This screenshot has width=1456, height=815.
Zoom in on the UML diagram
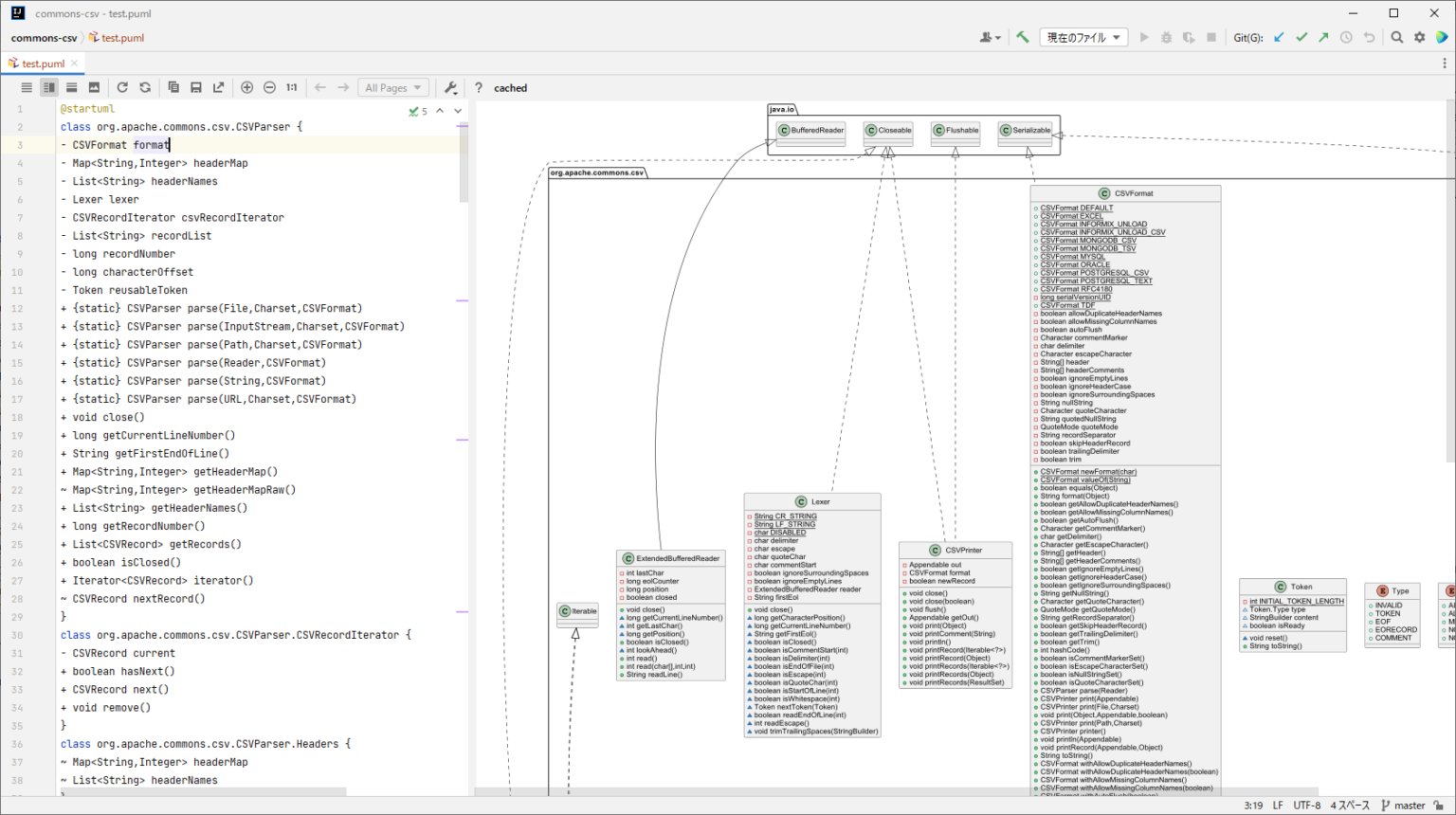tap(246, 87)
